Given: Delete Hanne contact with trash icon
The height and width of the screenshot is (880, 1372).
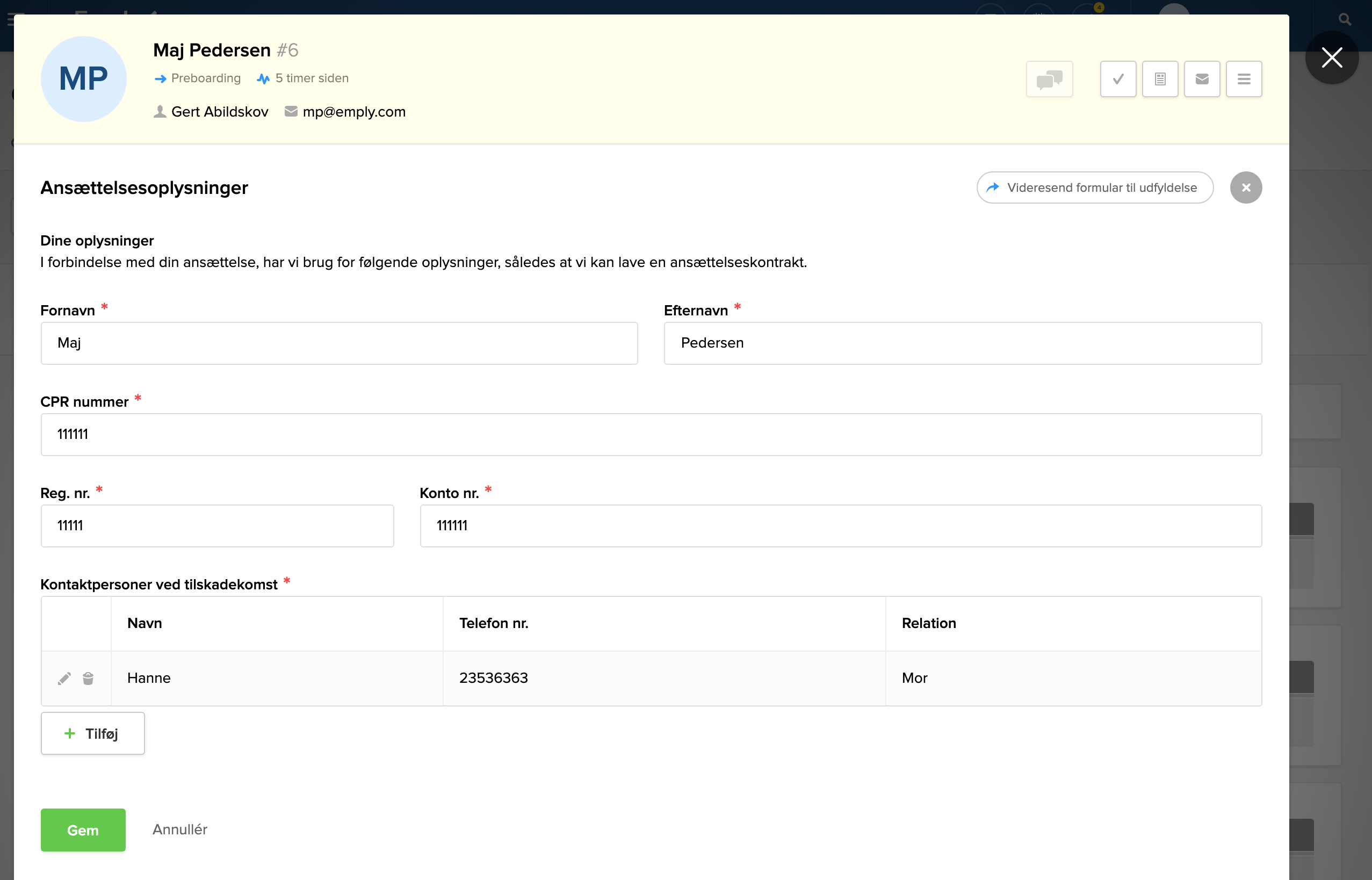Looking at the screenshot, I should pos(88,679).
